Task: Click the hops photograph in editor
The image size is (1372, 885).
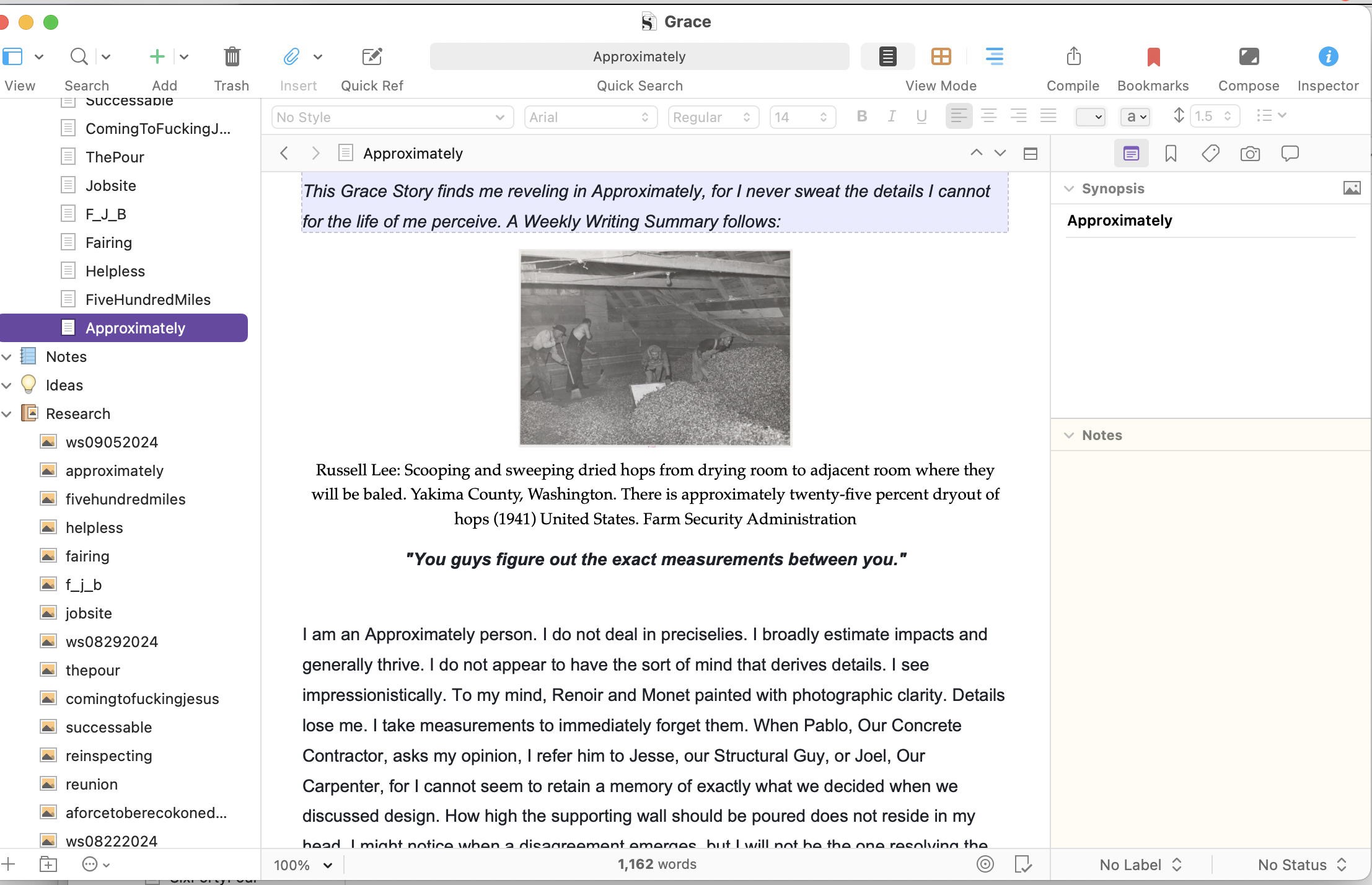Action: point(655,348)
